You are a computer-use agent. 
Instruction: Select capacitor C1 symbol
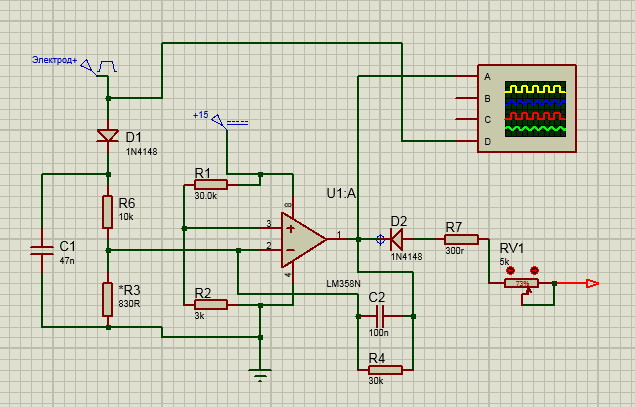41,250
